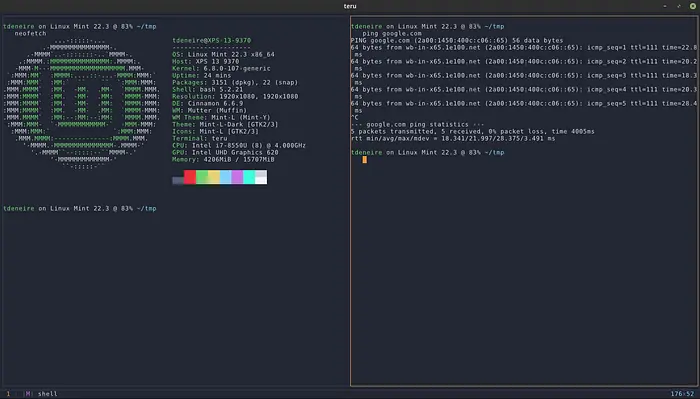700x399 pixels.
Task: Click the block cursor in right pane
Action: click(365, 159)
